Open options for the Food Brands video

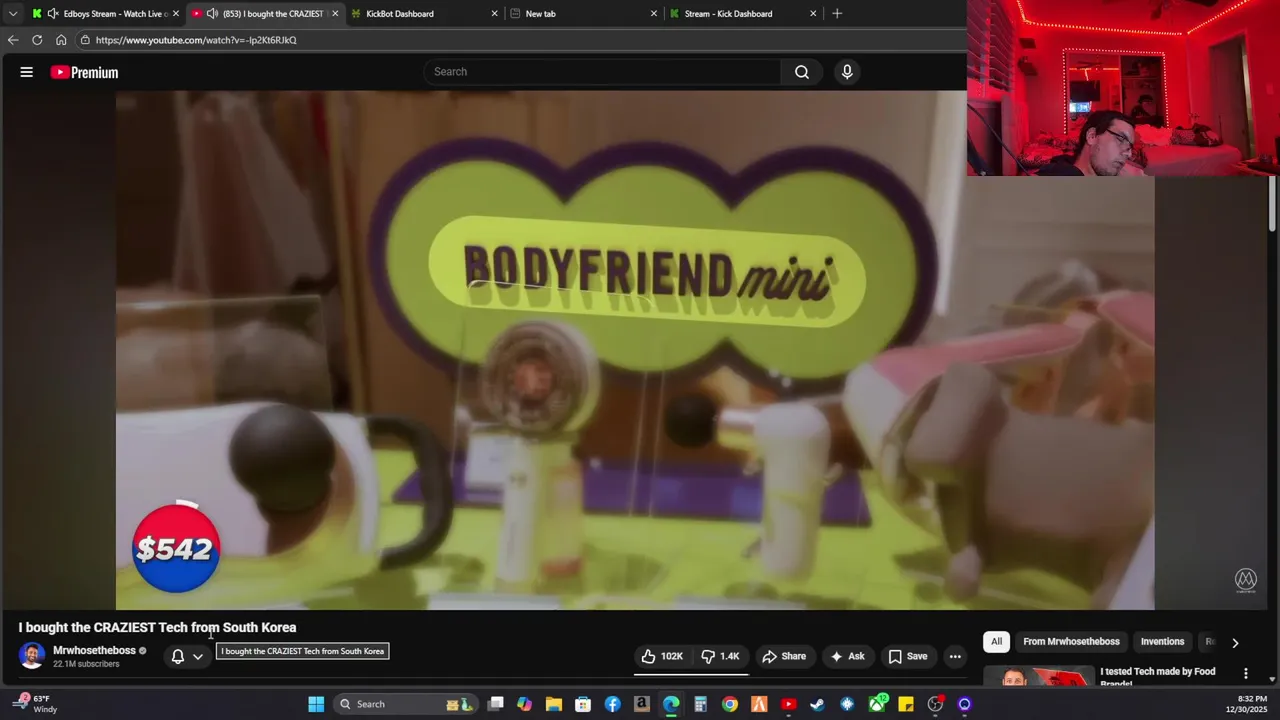tap(1245, 674)
